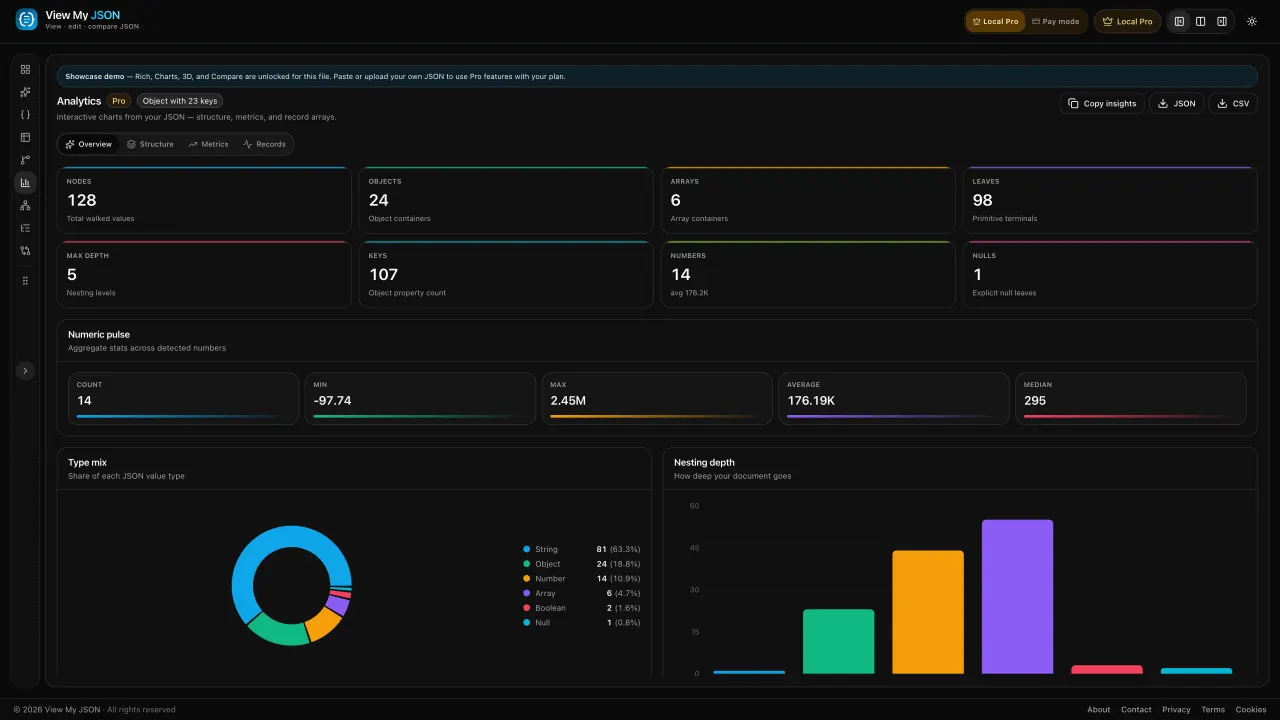Click the String legend color dot
The height and width of the screenshot is (720, 1280).
click(527, 549)
